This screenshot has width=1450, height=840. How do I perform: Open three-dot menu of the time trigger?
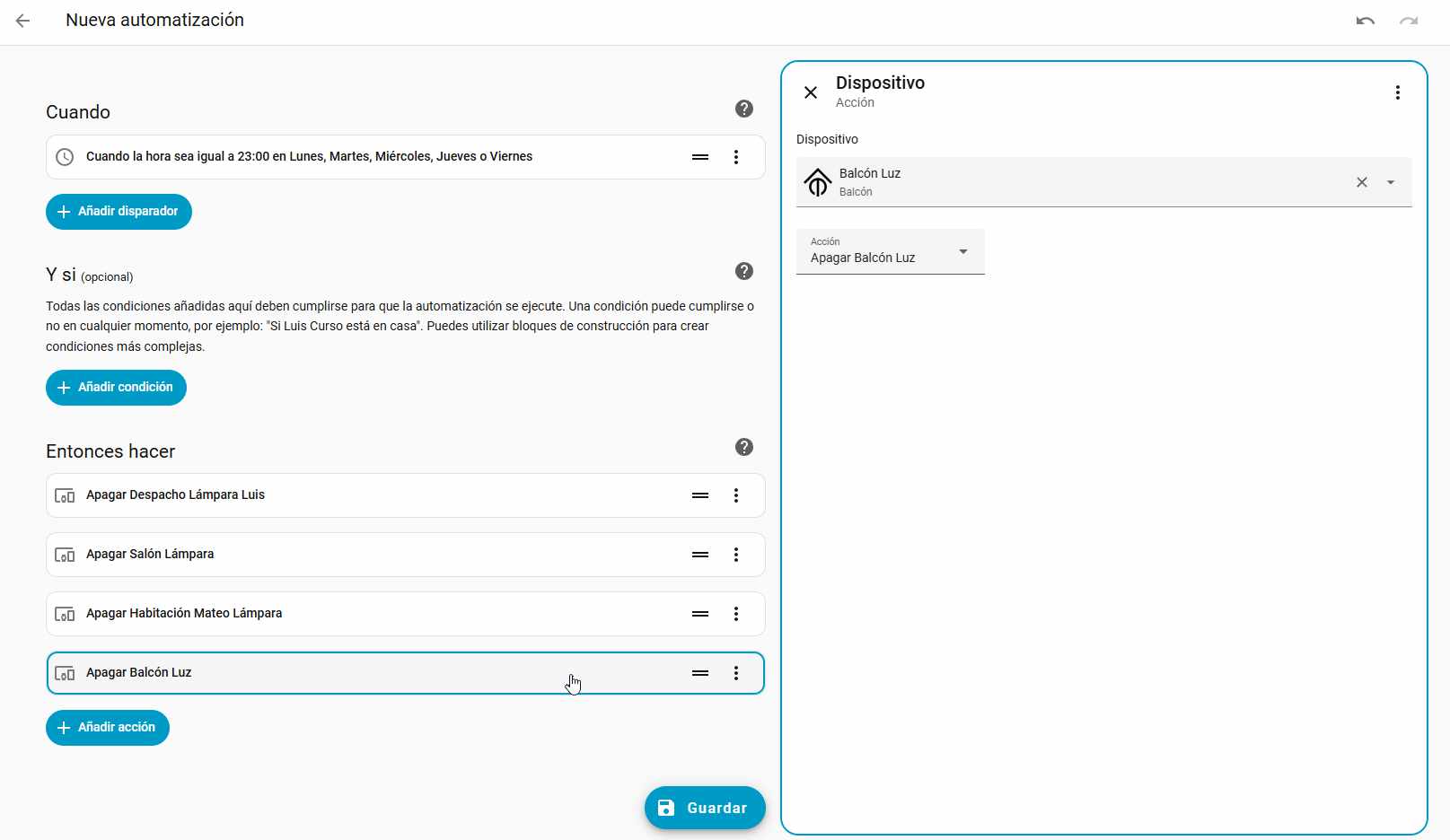[x=735, y=157]
